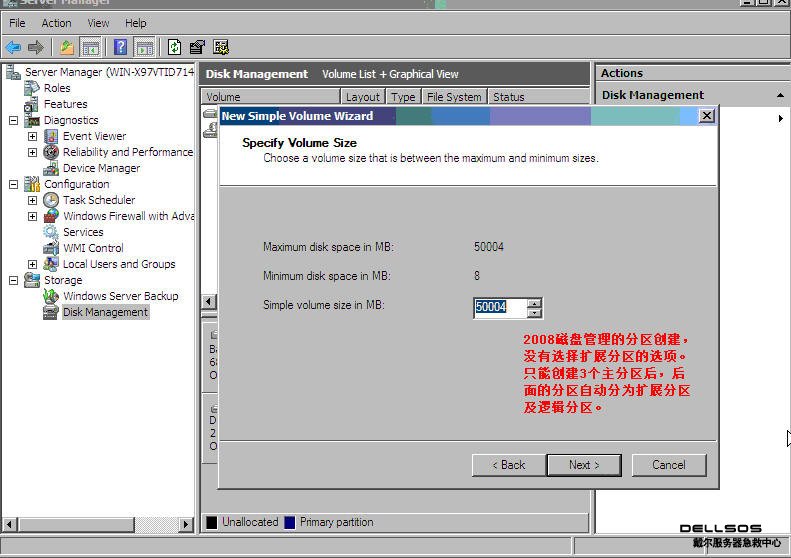
Task: Collapse the Diagnostics tree node
Action: pos(14,120)
